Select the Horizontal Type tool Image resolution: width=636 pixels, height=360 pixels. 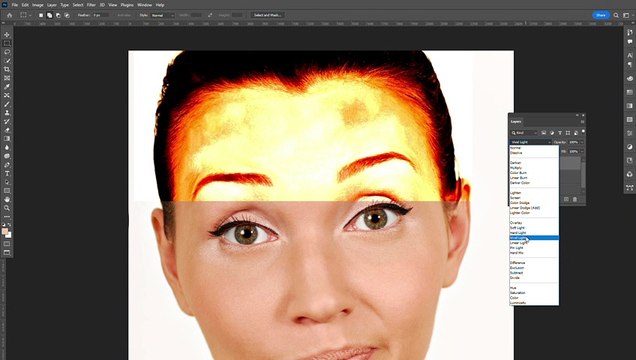(7, 174)
